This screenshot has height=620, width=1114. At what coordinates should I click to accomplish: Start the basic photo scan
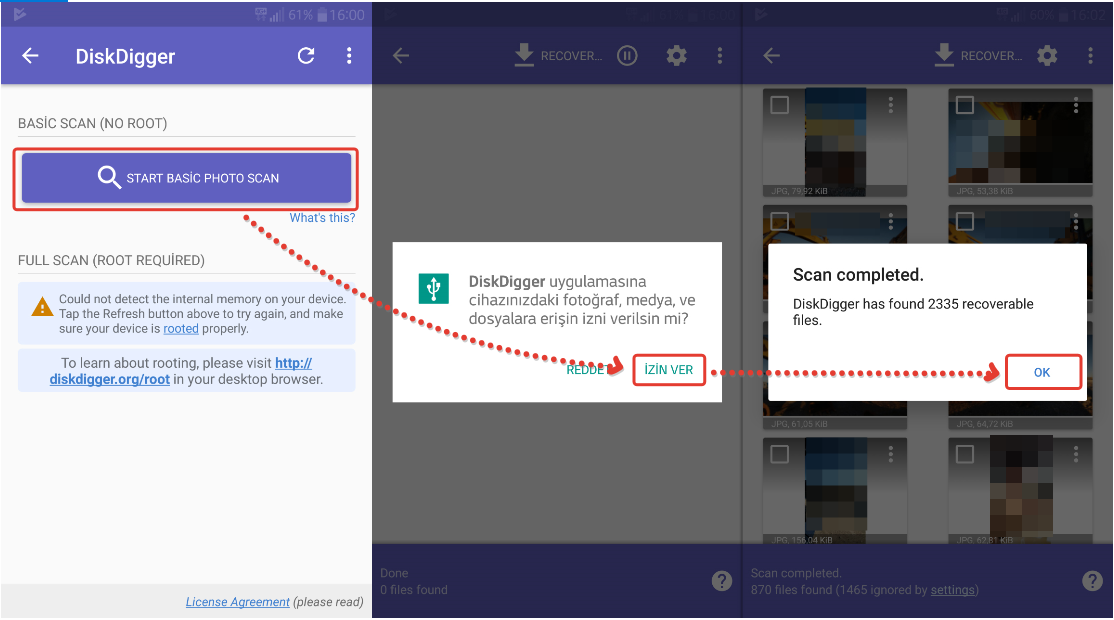point(187,178)
